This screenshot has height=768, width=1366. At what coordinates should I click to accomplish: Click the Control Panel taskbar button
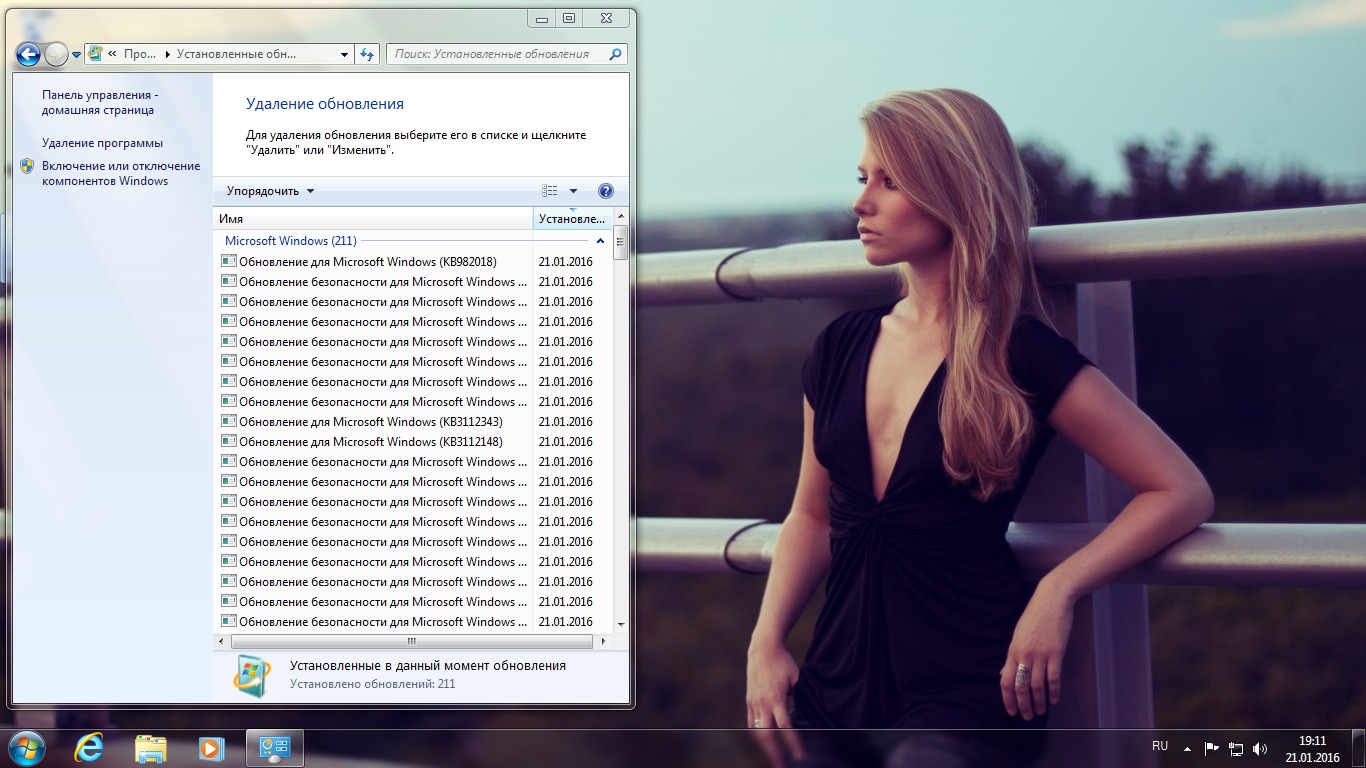274,748
